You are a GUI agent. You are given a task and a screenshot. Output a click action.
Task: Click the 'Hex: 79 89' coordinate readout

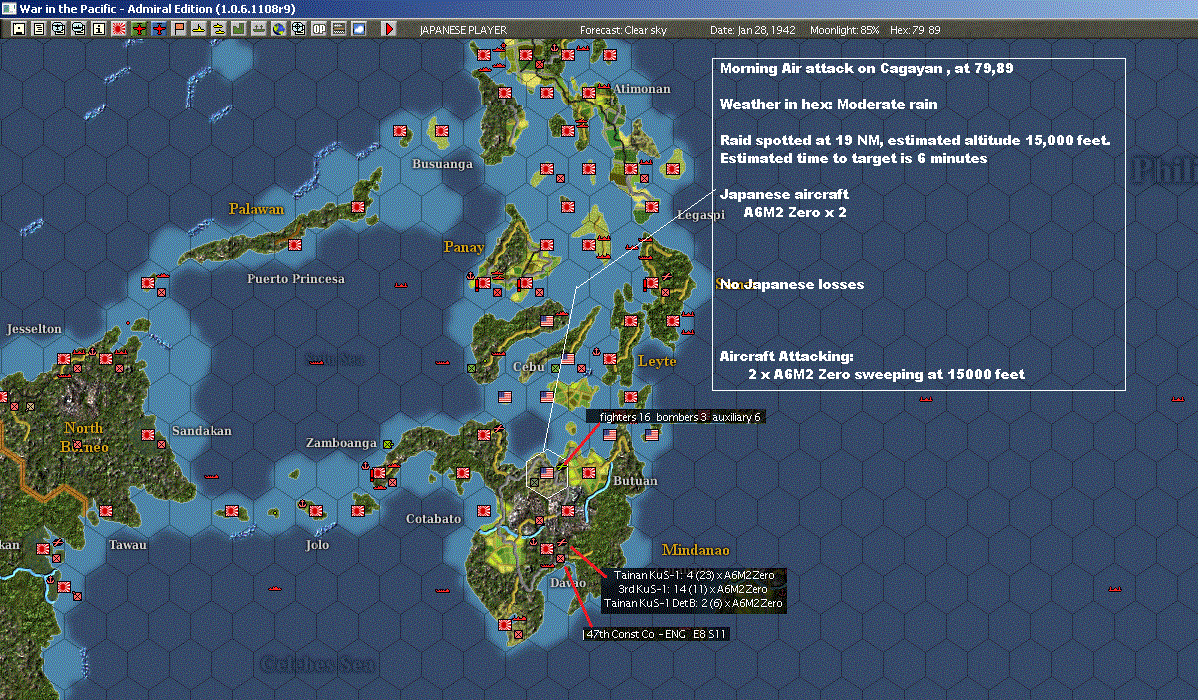(915, 30)
